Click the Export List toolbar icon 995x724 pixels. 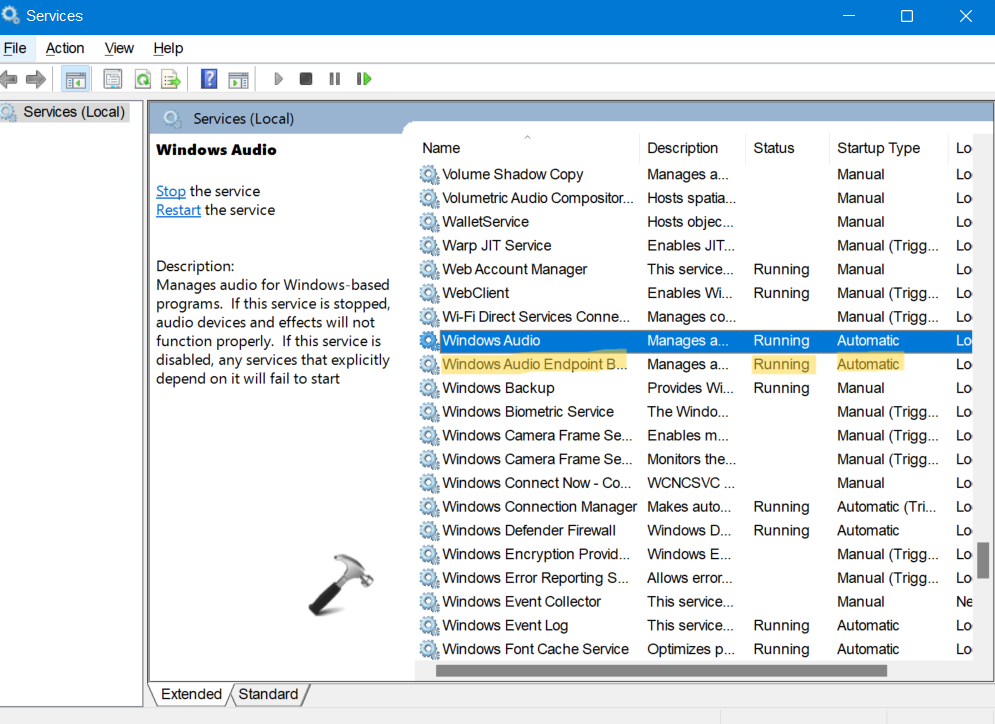click(x=171, y=79)
